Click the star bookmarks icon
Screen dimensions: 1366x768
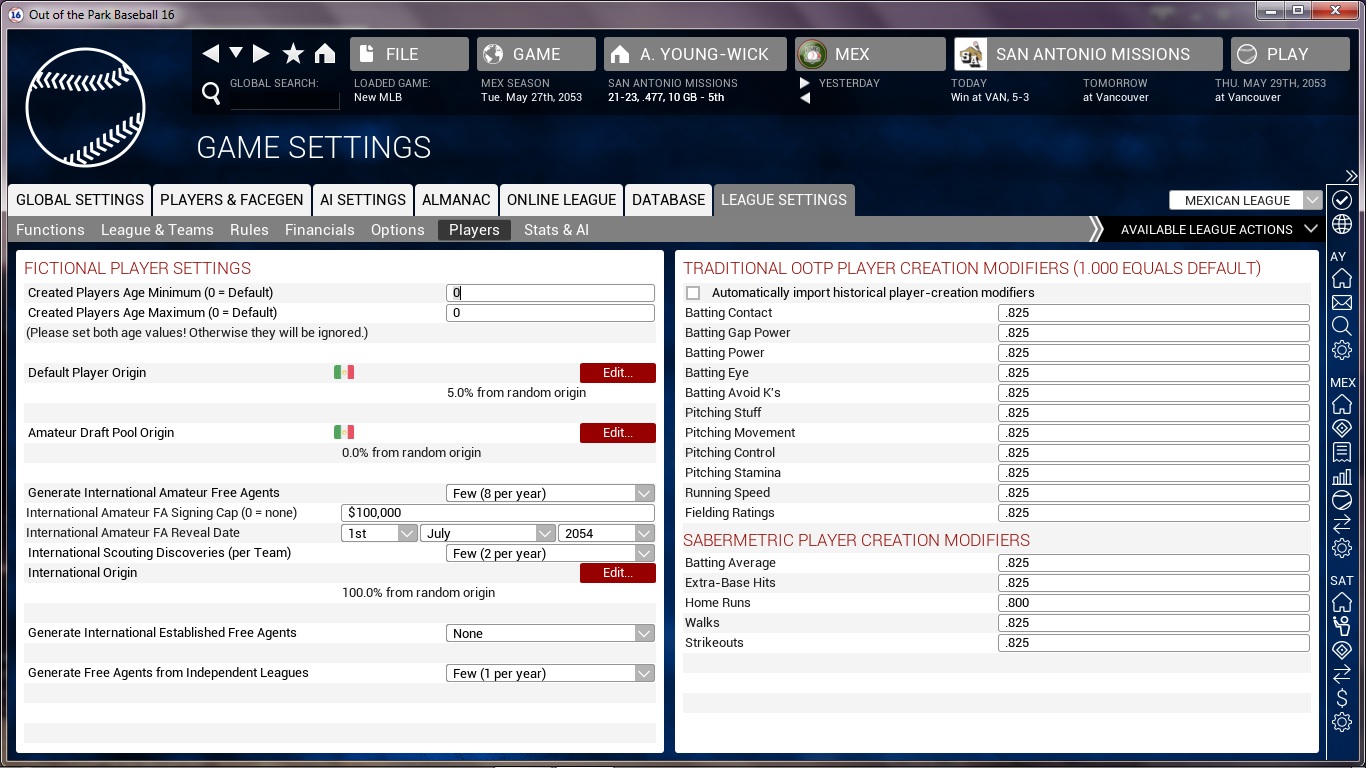click(x=293, y=54)
